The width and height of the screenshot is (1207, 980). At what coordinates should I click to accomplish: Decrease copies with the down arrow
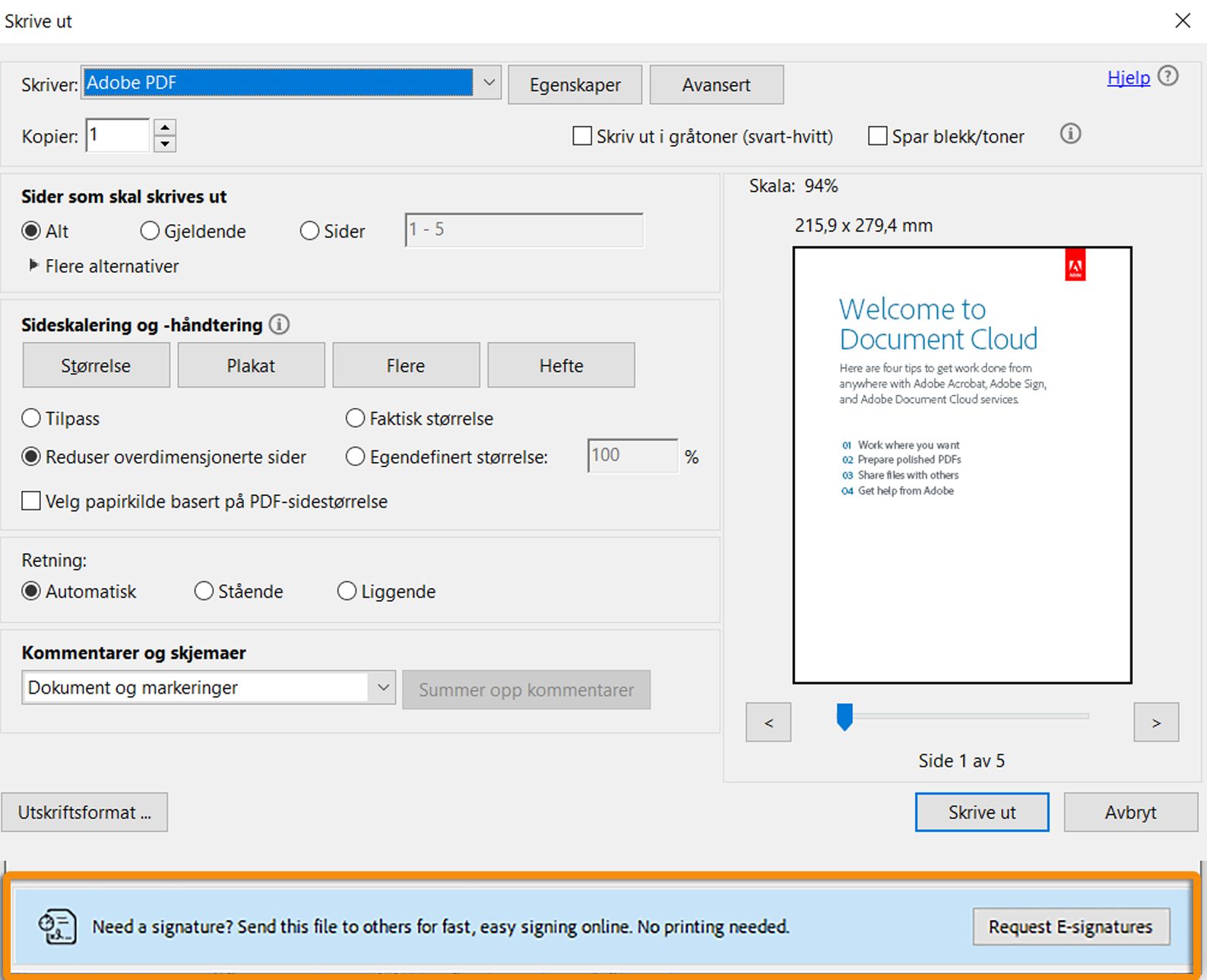point(165,144)
